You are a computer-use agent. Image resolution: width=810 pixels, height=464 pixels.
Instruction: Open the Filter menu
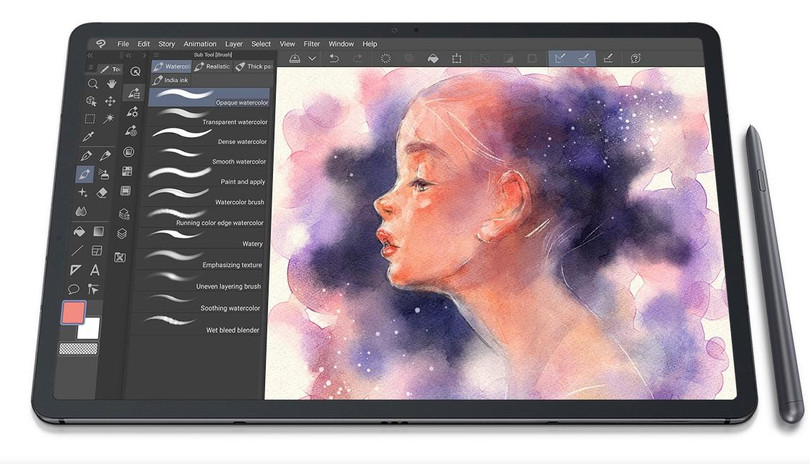[311, 44]
